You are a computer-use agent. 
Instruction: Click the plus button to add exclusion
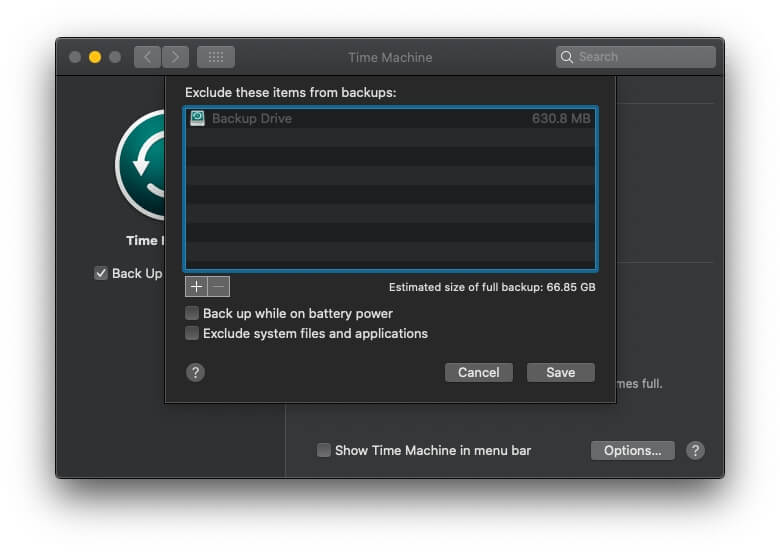pos(196,287)
